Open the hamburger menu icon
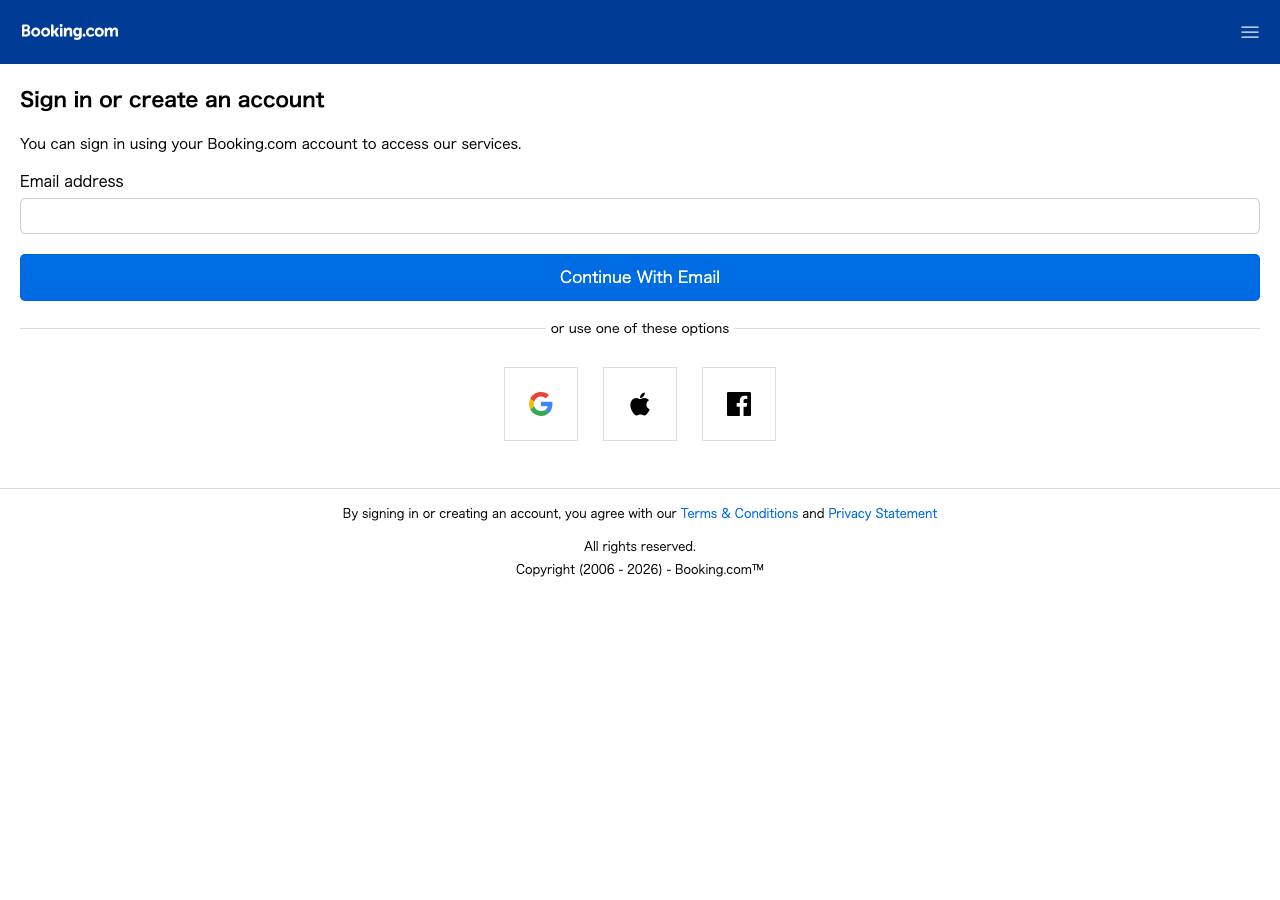Screen dimensions: 1280x900 [1249, 32]
